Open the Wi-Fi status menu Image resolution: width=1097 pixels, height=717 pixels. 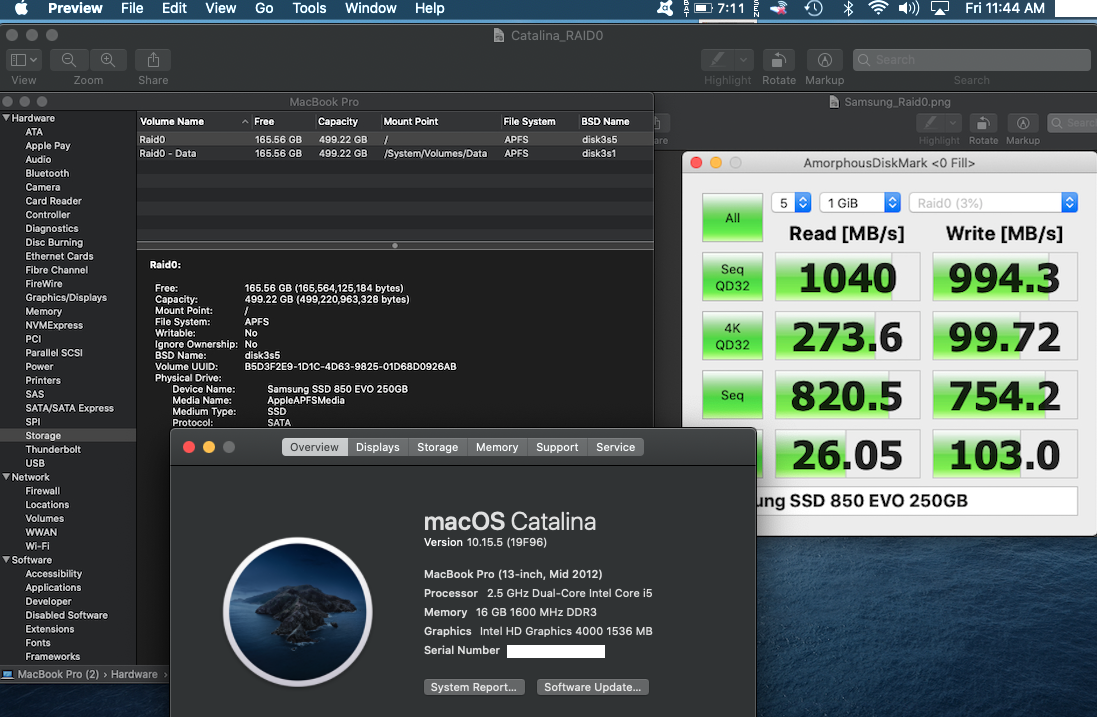(x=877, y=8)
